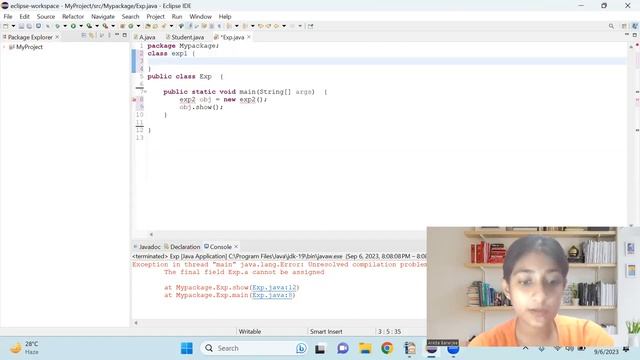
Task: Expand the MyProject tree node
Action: pyautogui.click(x=4, y=47)
